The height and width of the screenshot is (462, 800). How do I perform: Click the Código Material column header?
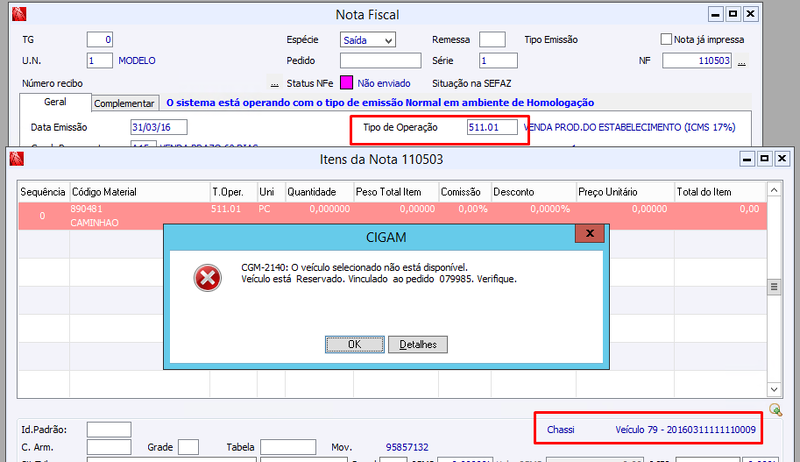tap(139, 192)
